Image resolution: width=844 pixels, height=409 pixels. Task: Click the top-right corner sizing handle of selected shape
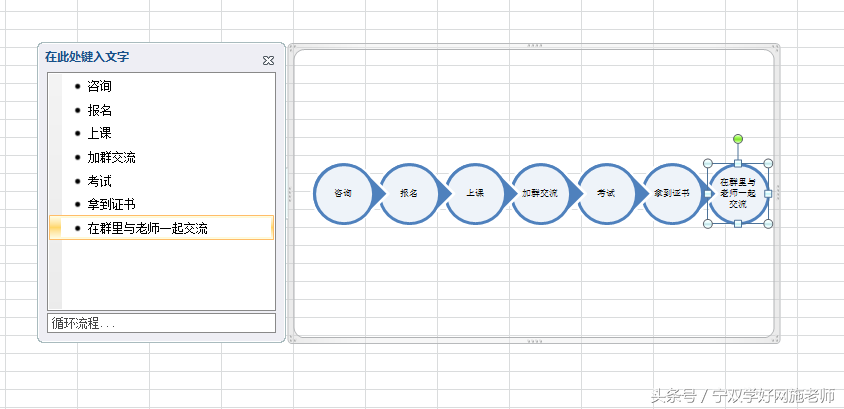click(x=769, y=163)
